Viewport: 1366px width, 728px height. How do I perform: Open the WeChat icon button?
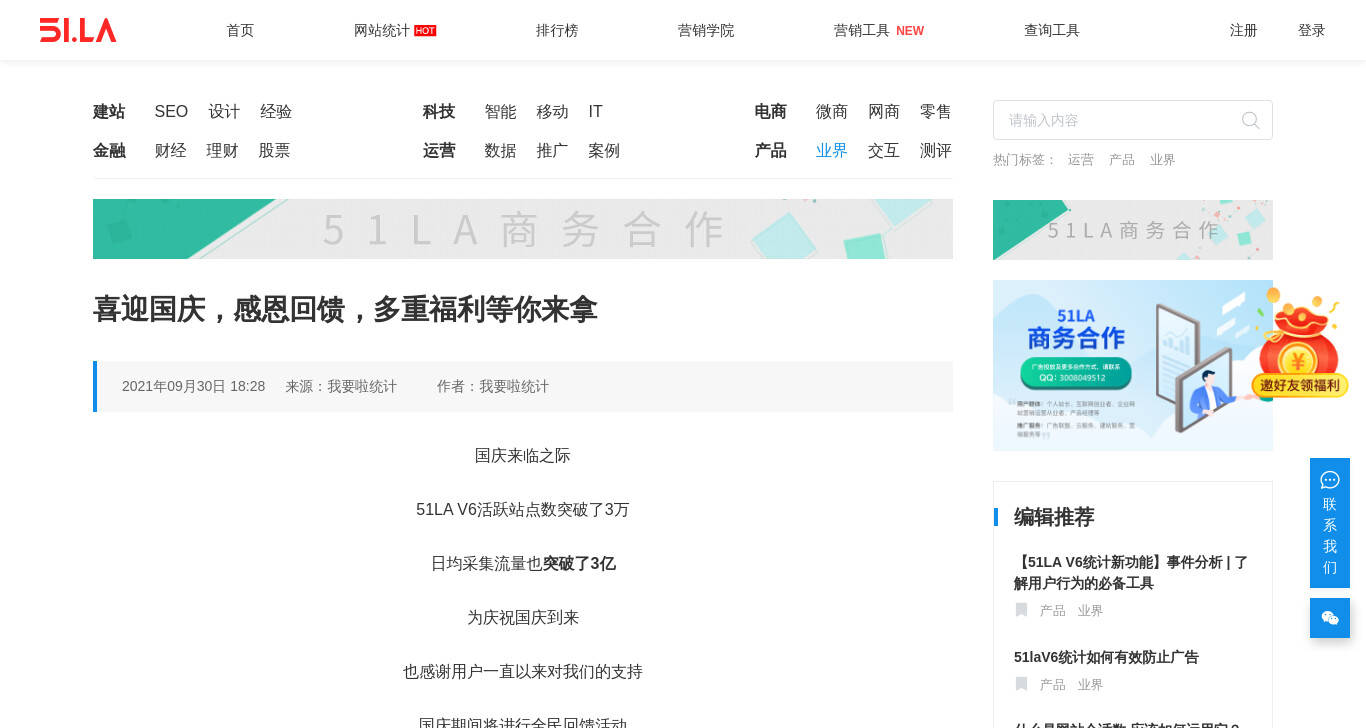pos(1330,618)
